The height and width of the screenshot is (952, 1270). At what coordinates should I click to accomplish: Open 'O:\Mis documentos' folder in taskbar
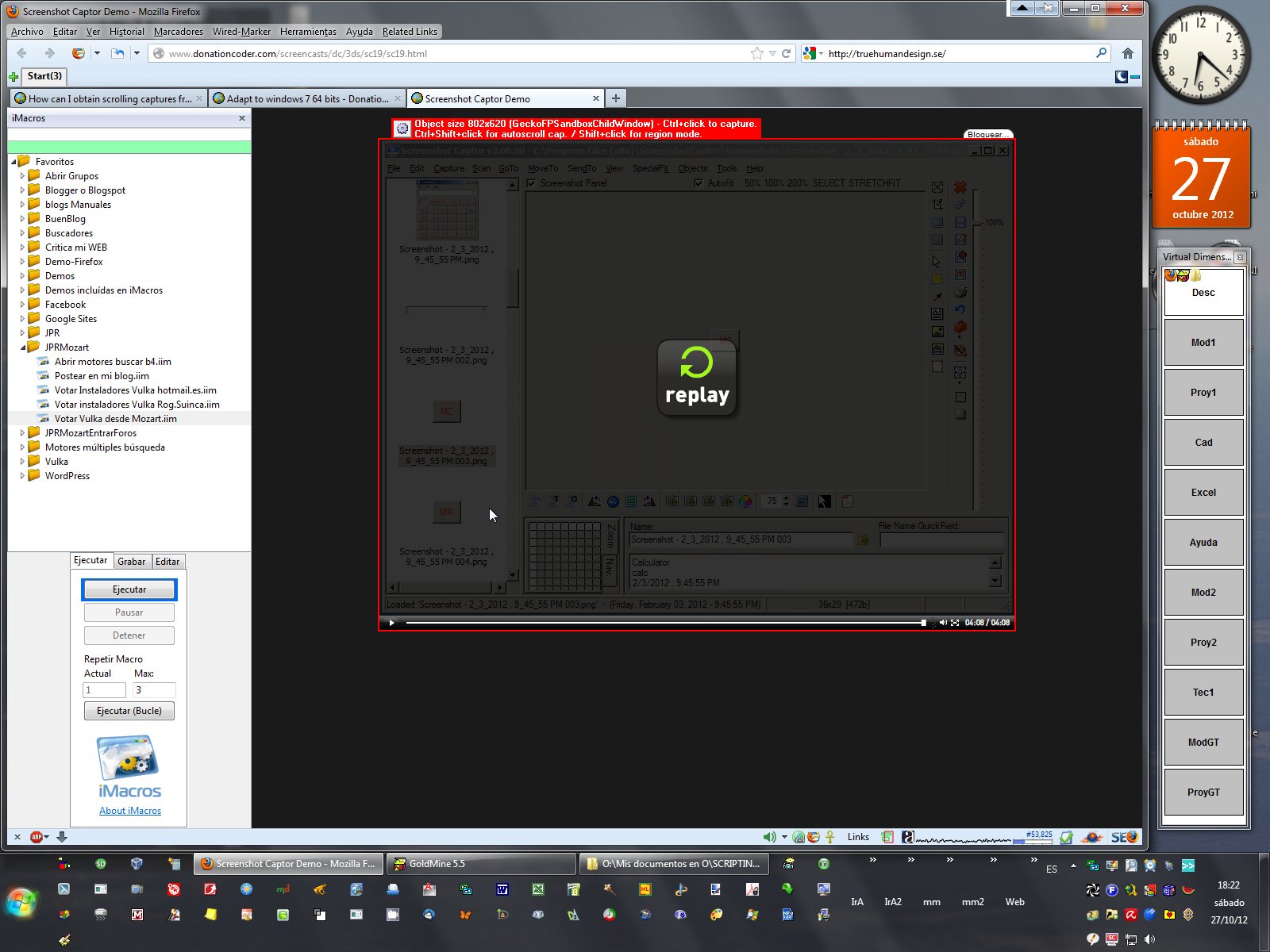[x=675, y=864]
